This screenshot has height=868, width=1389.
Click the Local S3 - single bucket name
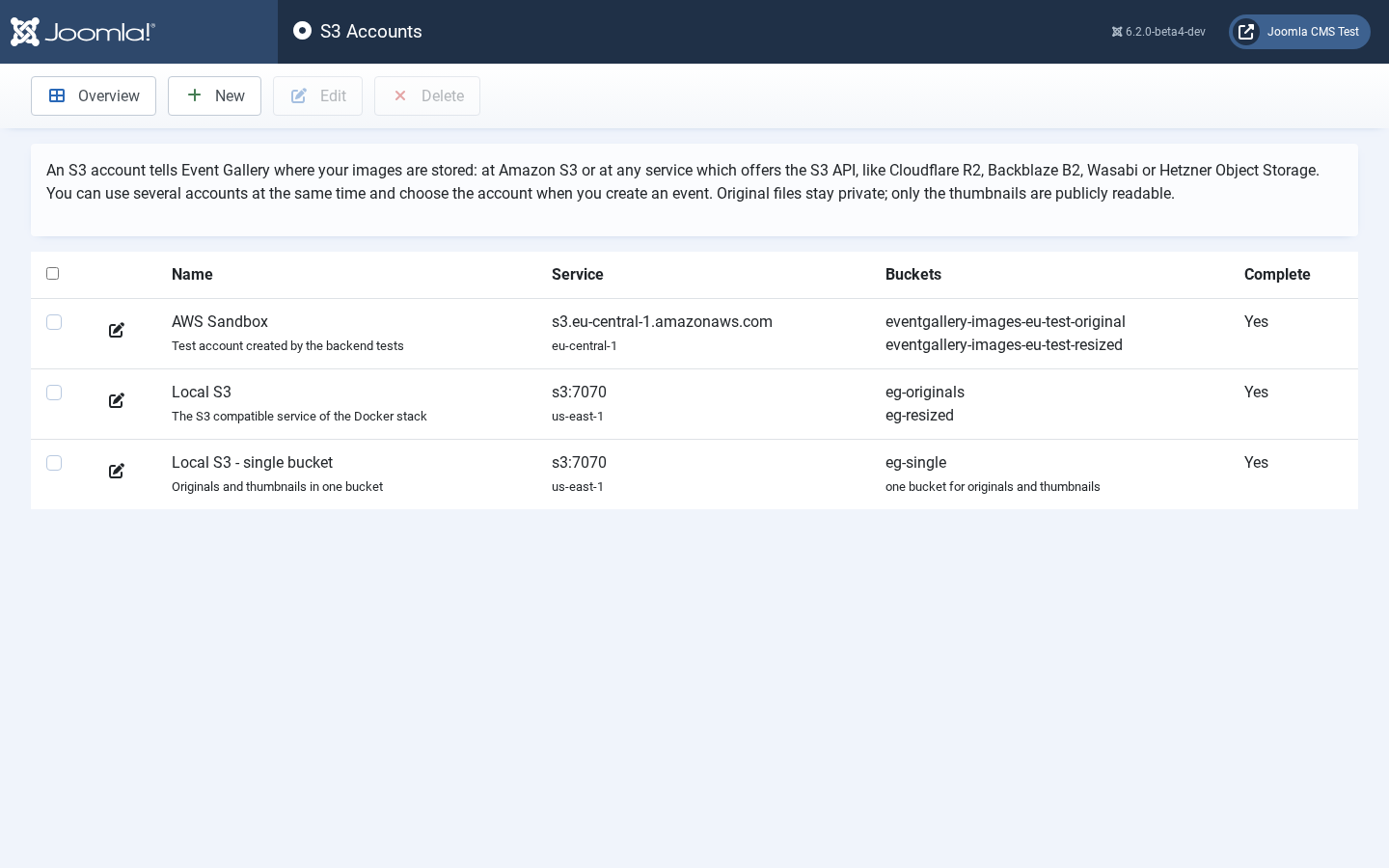click(x=252, y=462)
